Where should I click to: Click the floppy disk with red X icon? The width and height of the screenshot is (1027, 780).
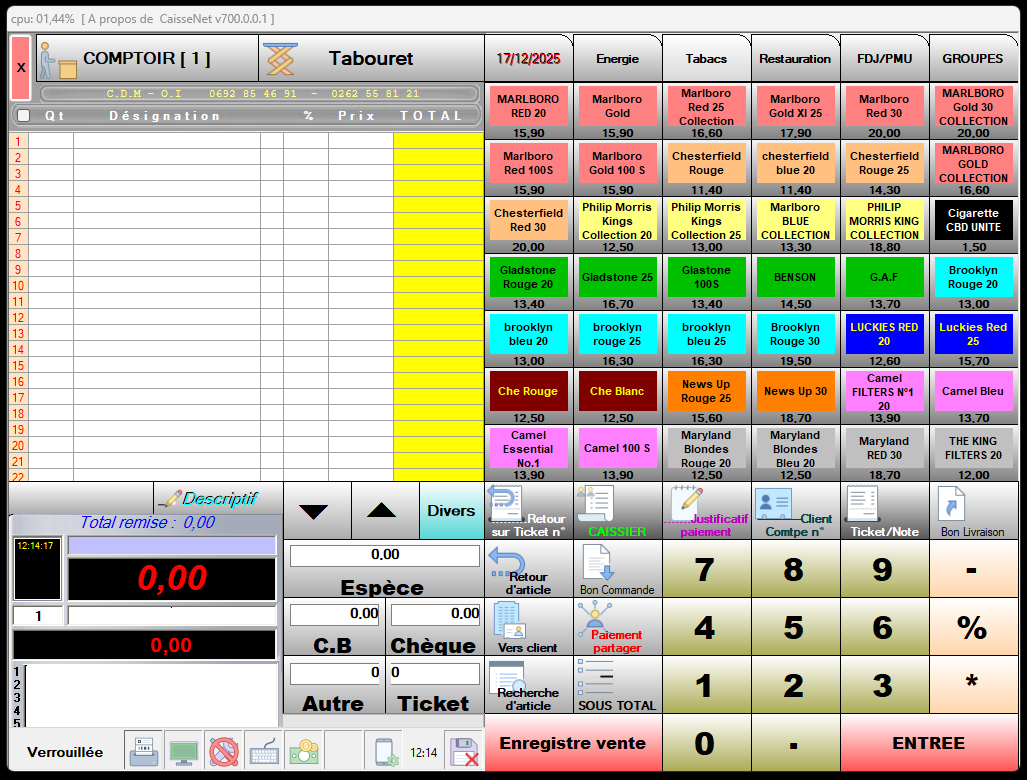(x=464, y=750)
